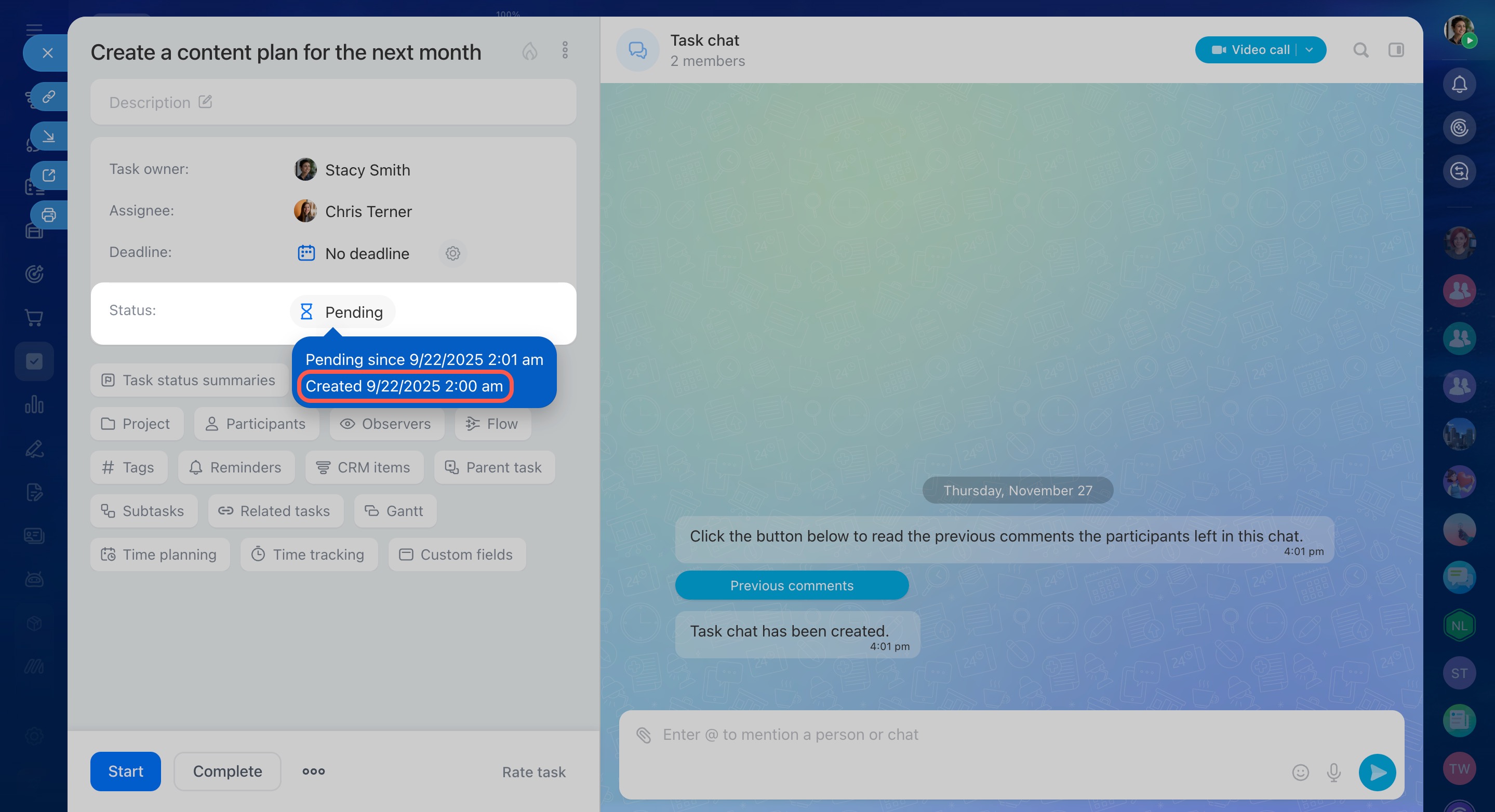This screenshot has width=1495, height=812.
Task: Attach a file with paperclip icon
Action: pos(644,735)
